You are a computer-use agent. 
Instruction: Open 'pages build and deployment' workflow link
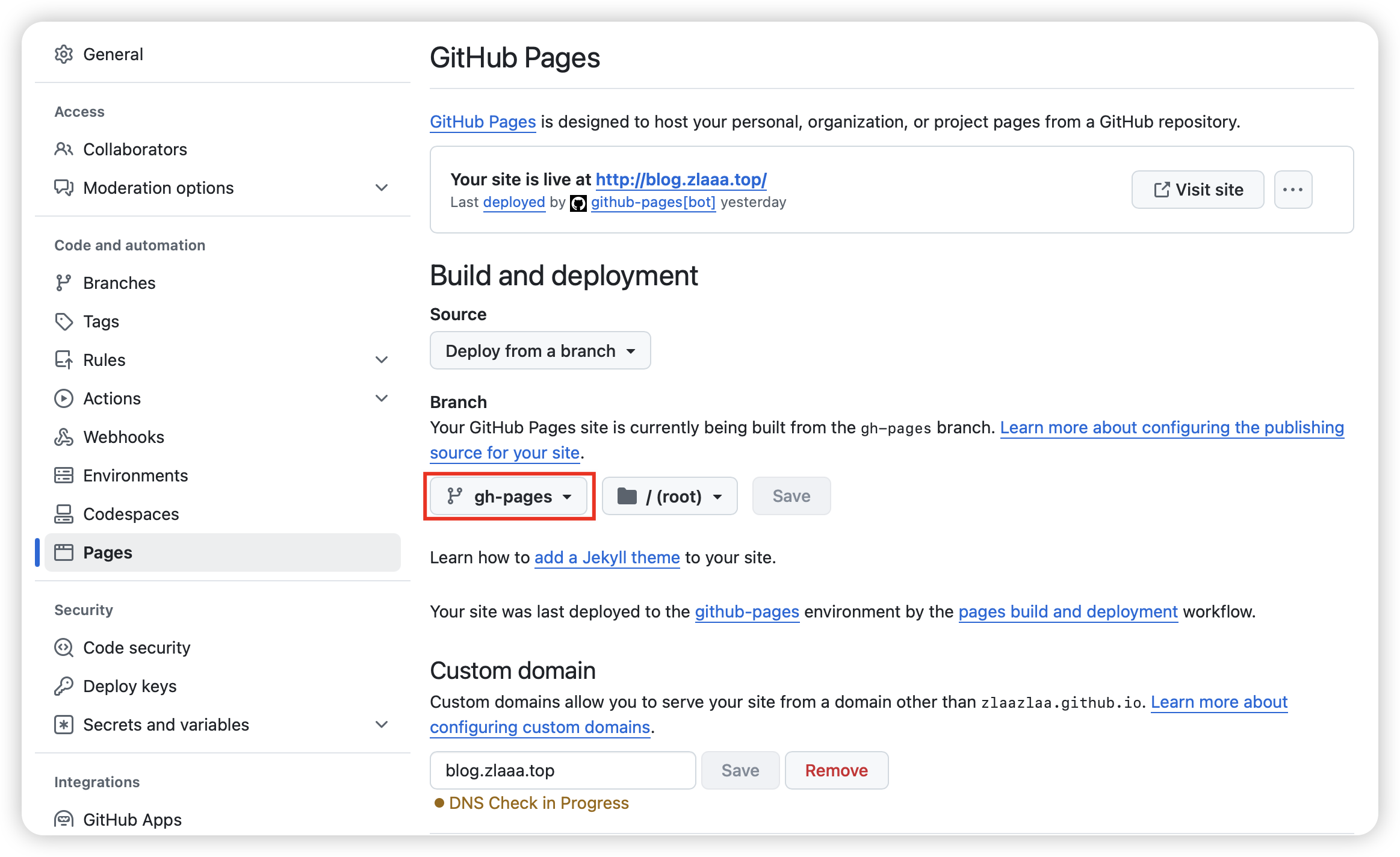1068,611
